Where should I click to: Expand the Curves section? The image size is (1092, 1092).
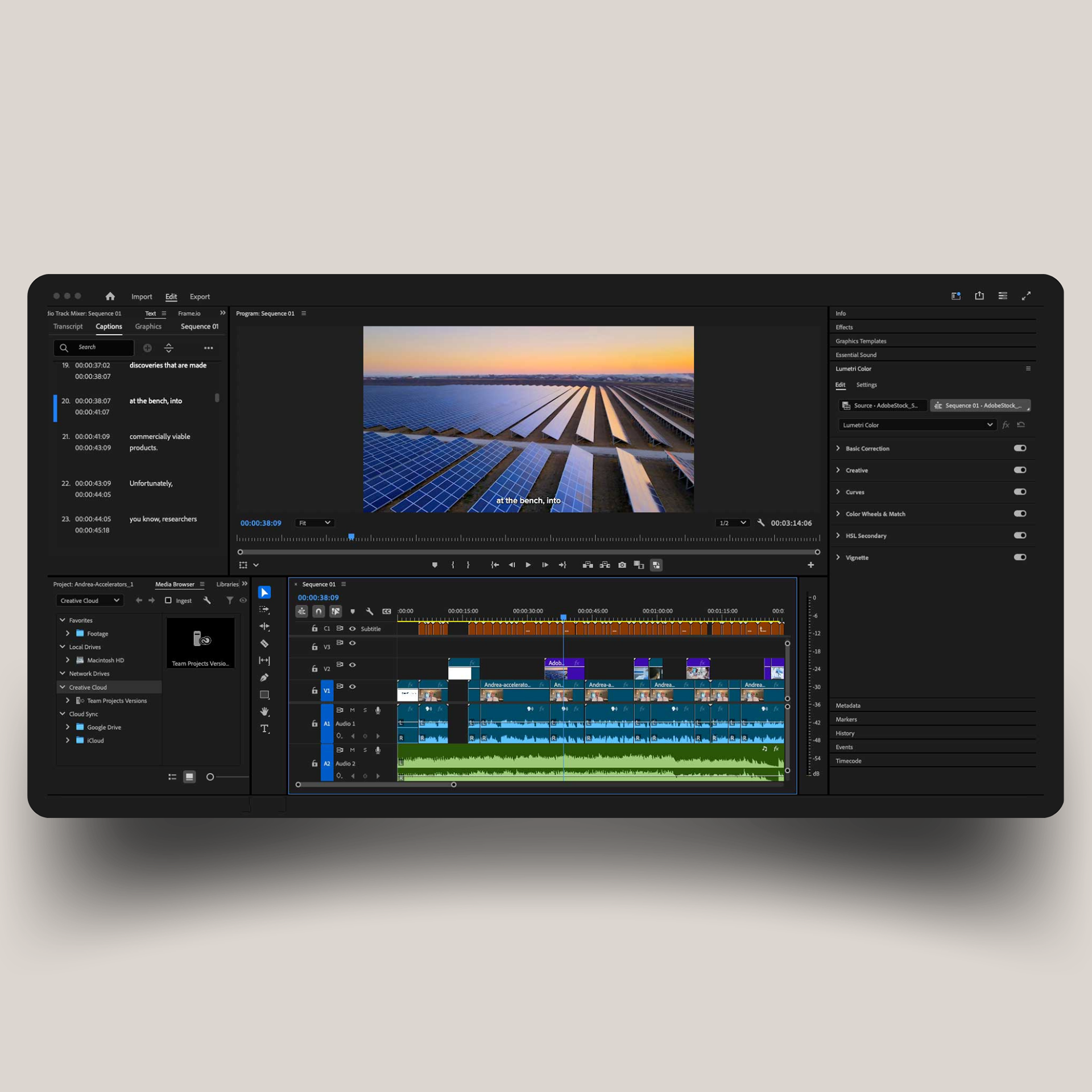click(x=838, y=492)
